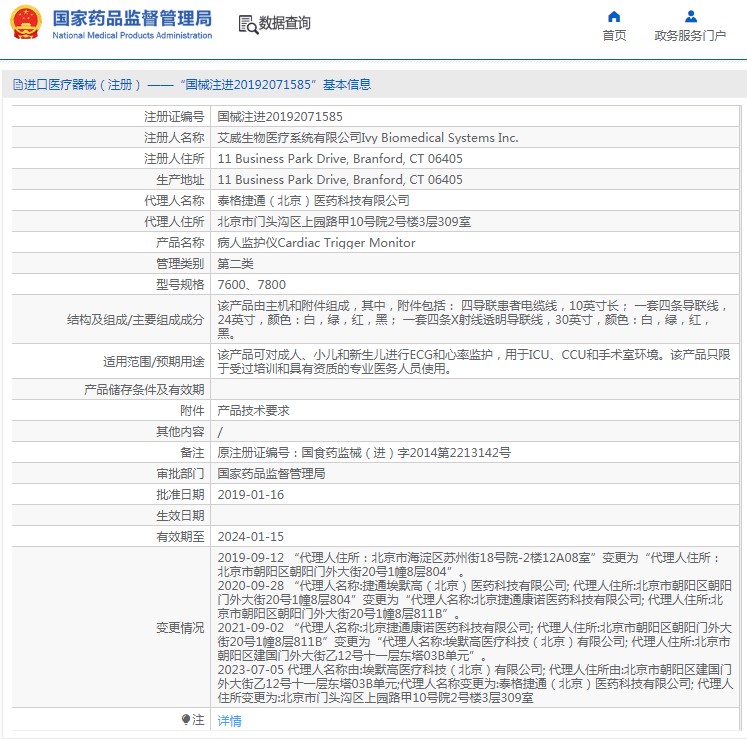Click the 产品技术要求 attachment value
Screen dimensions: 747x739
253,411
